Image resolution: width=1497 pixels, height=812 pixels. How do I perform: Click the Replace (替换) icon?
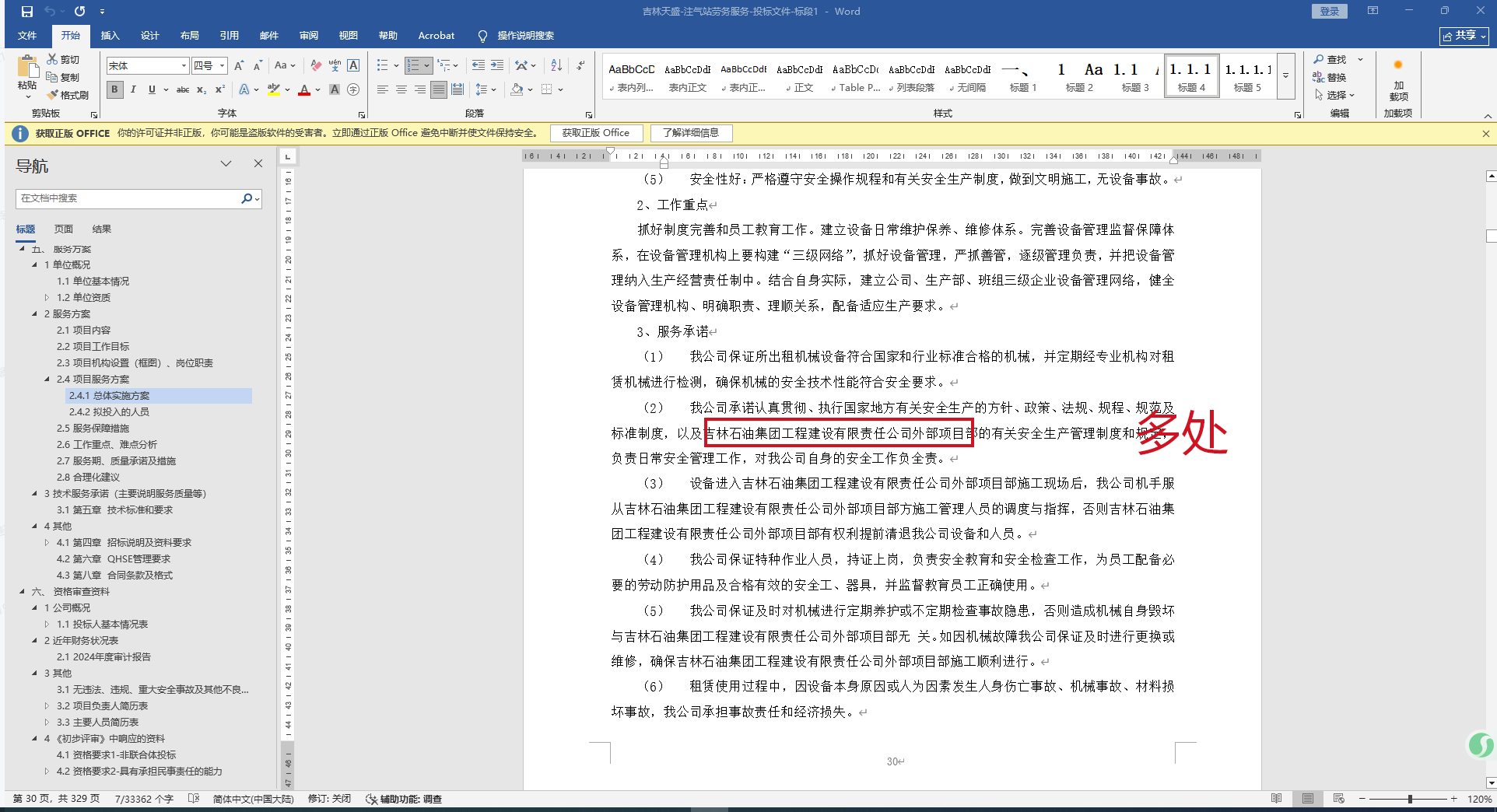[1329, 77]
